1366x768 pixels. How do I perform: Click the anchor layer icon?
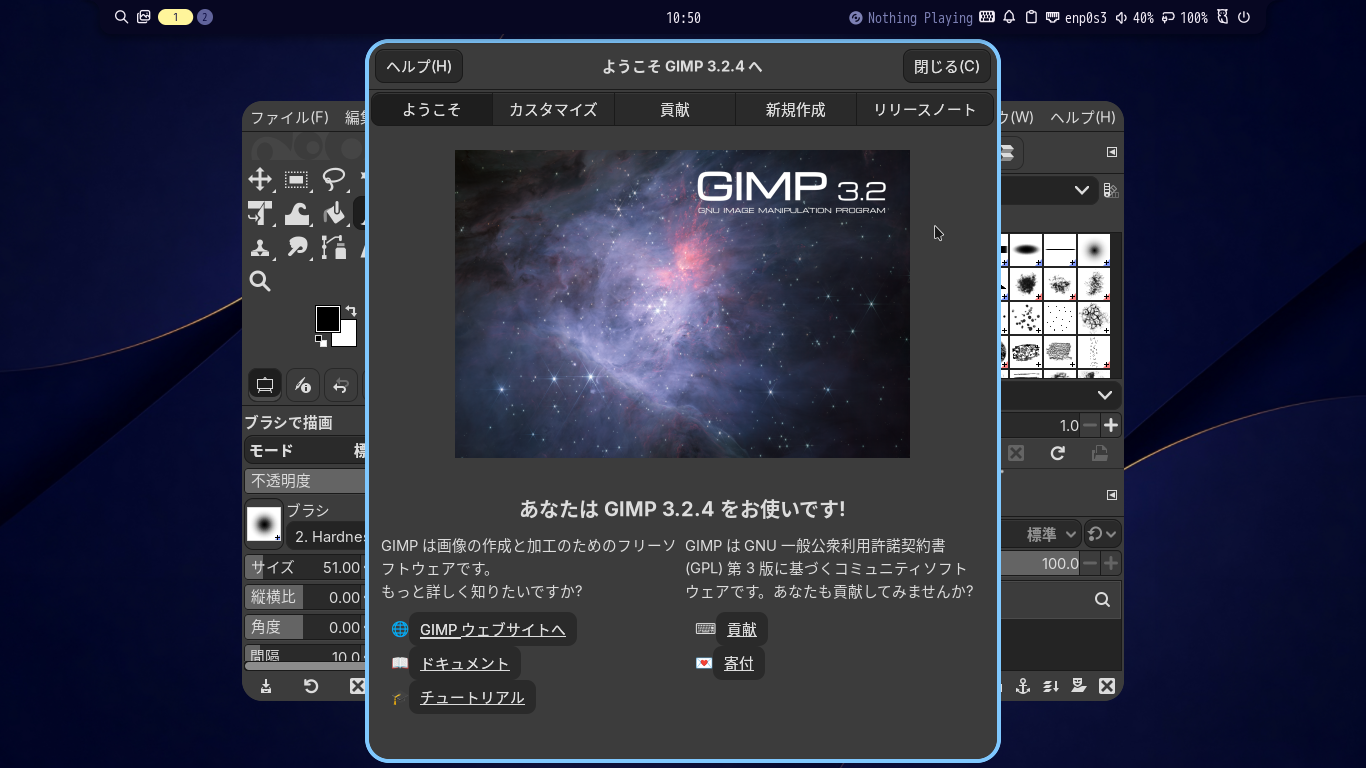click(x=1023, y=686)
